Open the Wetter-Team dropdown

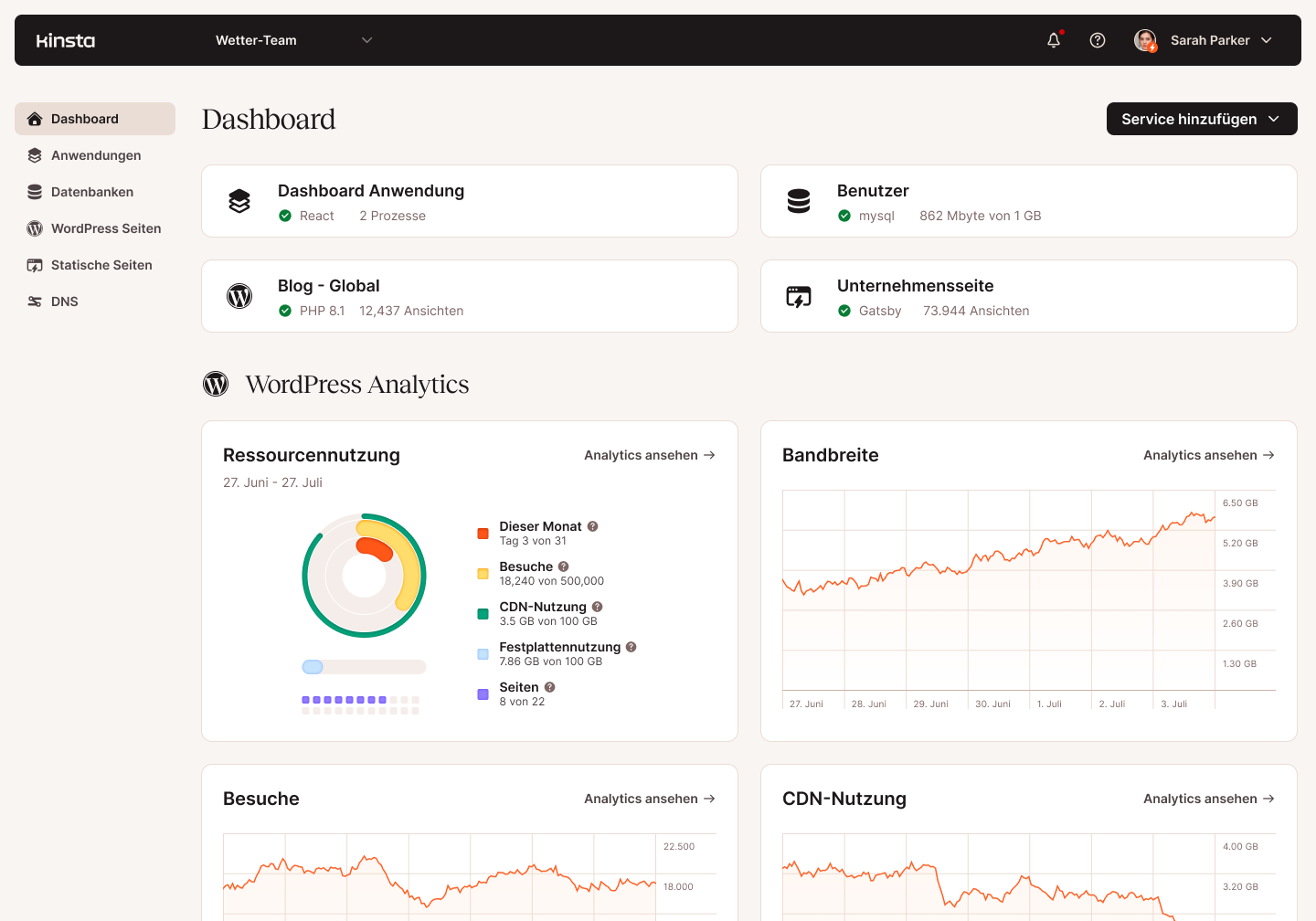(x=292, y=40)
